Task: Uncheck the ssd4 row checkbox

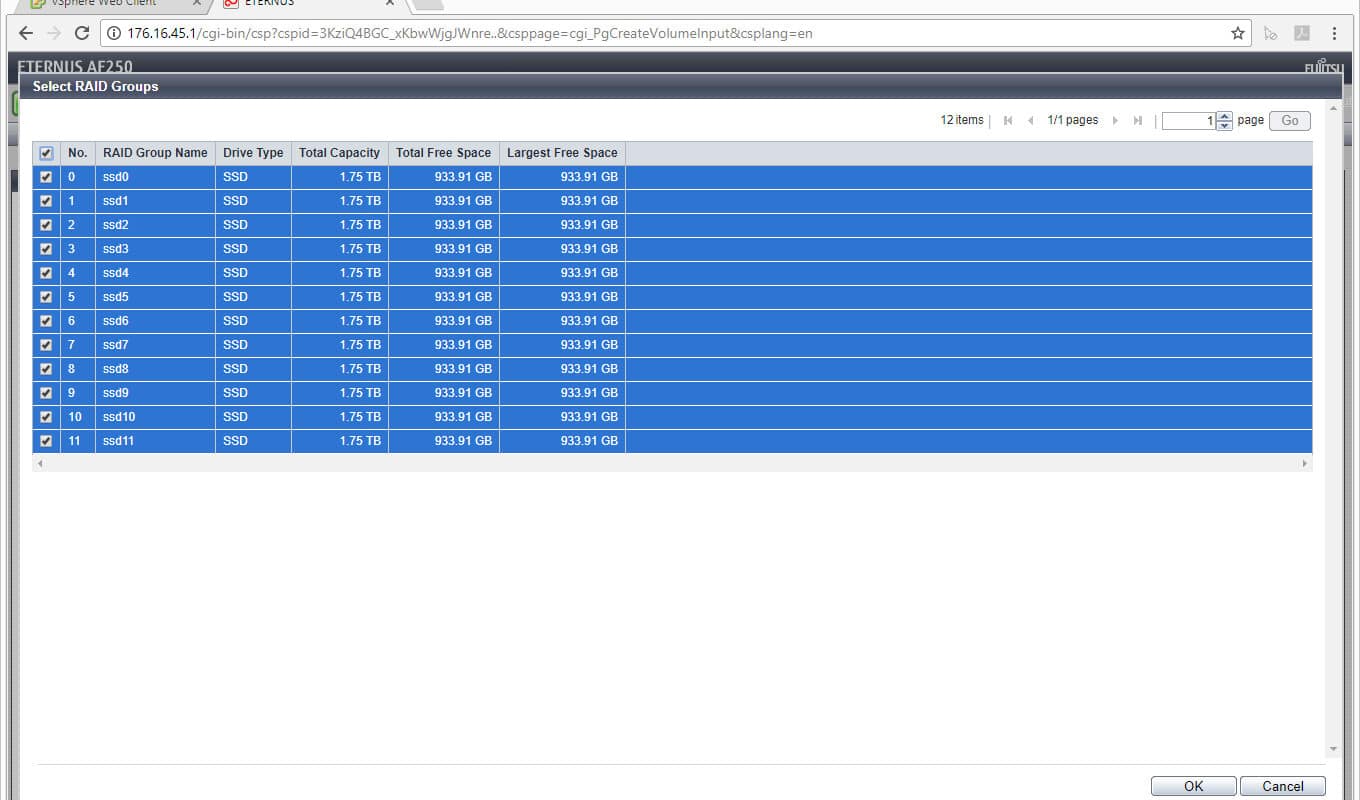Action: (46, 273)
